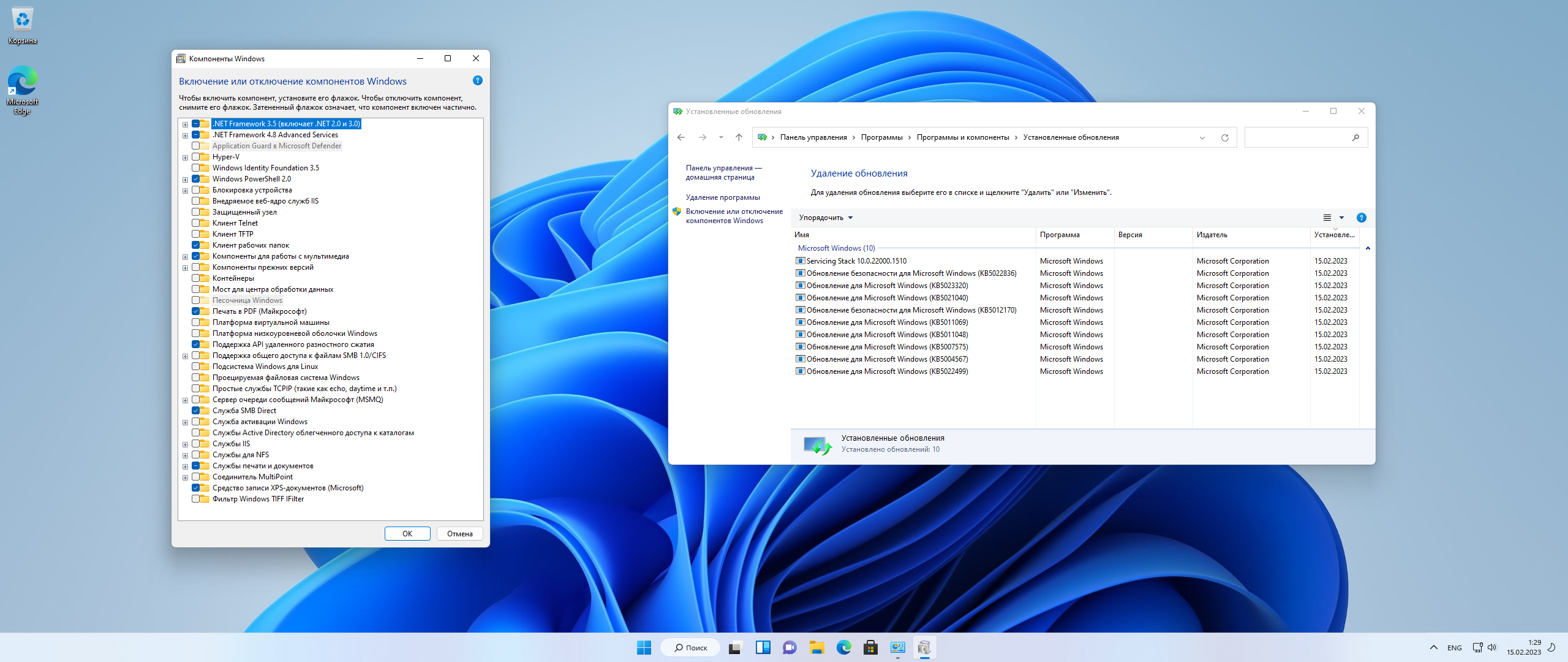Viewport: 1568px width, 662px height.
Task: Toggle Windows Identity Foundation 3.5 checkbox
Action: [196, 168]
